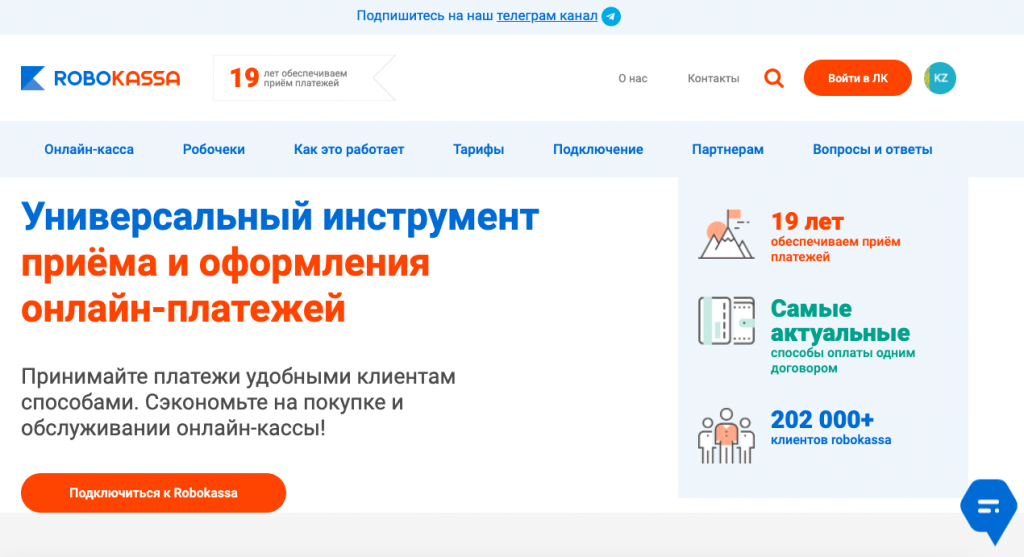The width and height of the screenshot is (1024, 557).
Task: Select Как это работает menu item
Action: coord(349,150)
